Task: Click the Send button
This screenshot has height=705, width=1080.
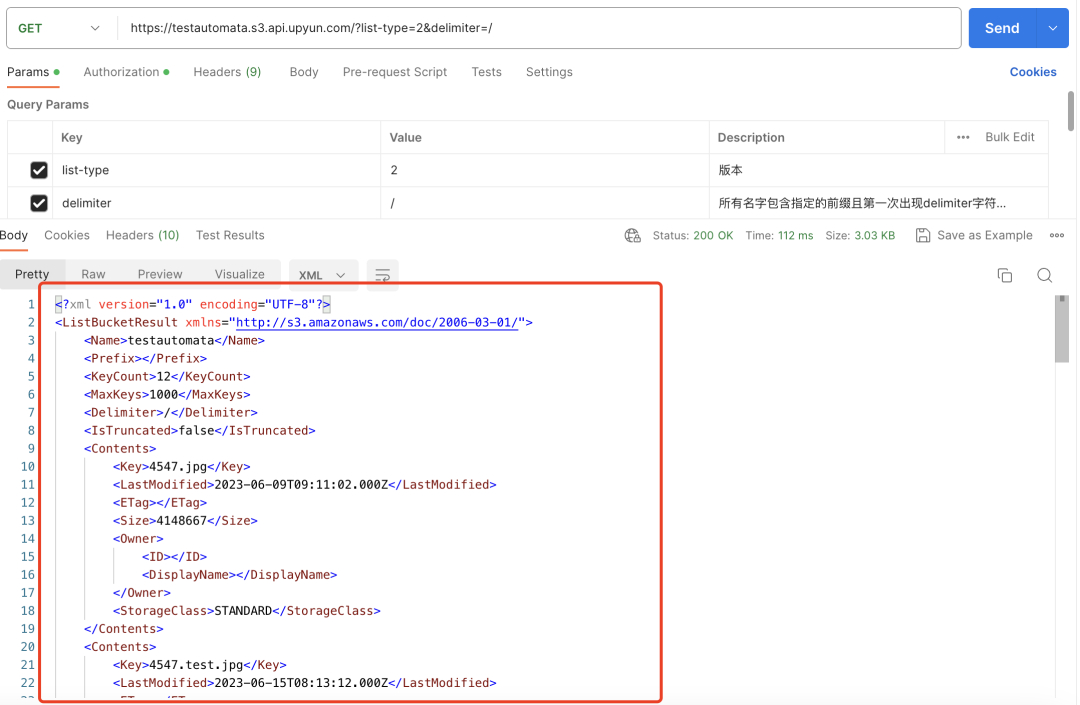Action: tap(1002, 28)
